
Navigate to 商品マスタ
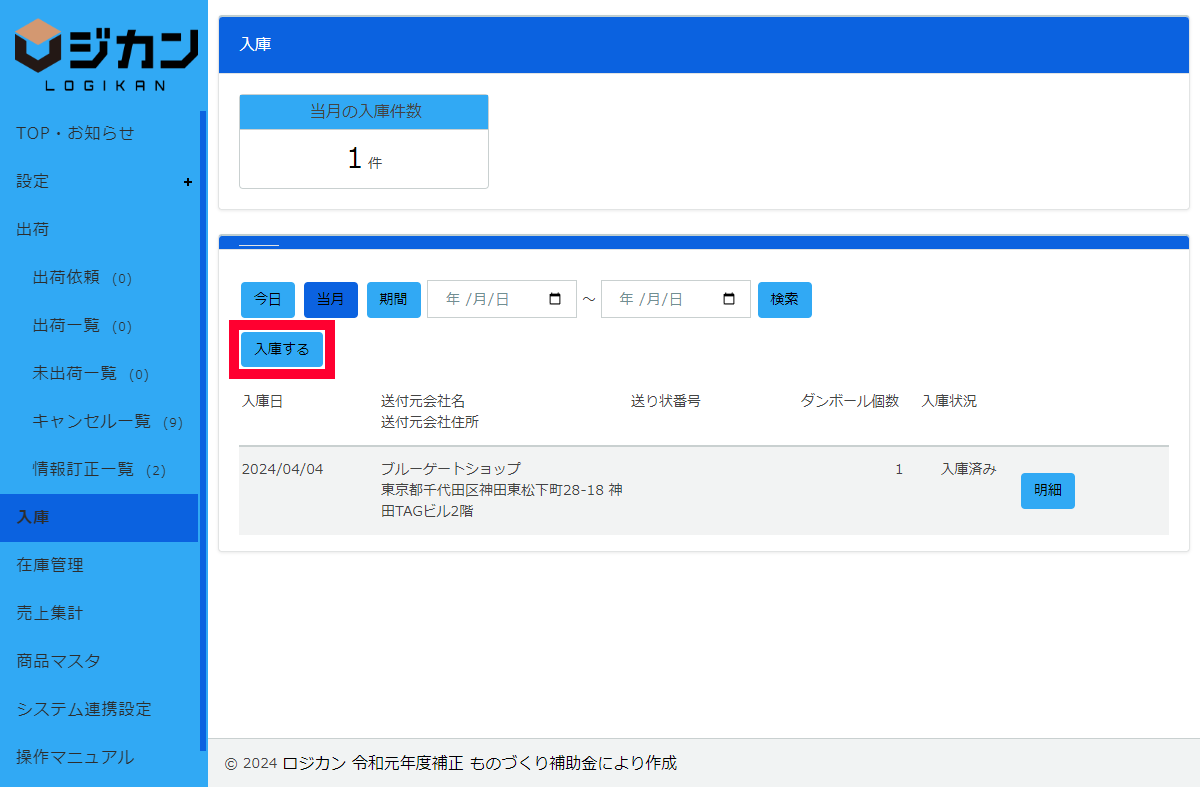coord(58,661)
